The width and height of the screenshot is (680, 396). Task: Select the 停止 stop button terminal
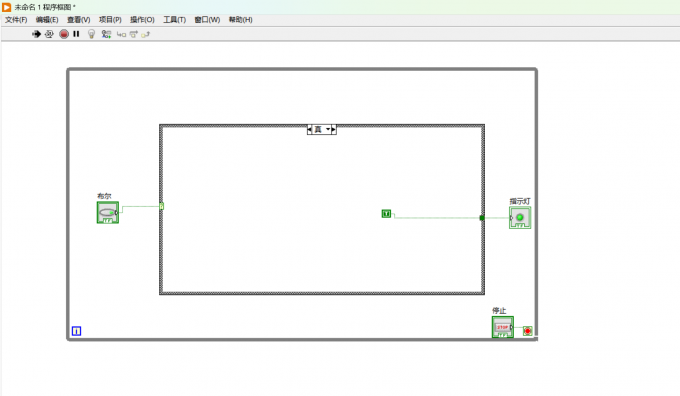(x=503, y=327)
